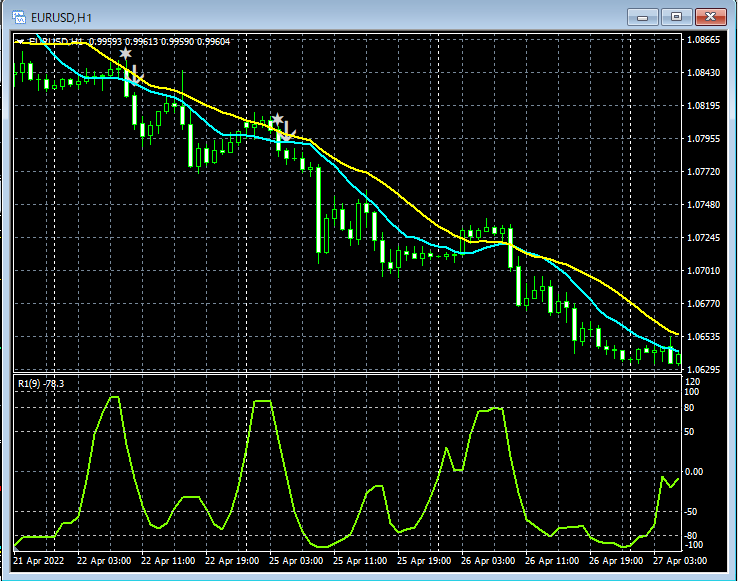Click the down arrow signal near 25 Apr 03:00
739x581 pixels.
click(287, 131)
